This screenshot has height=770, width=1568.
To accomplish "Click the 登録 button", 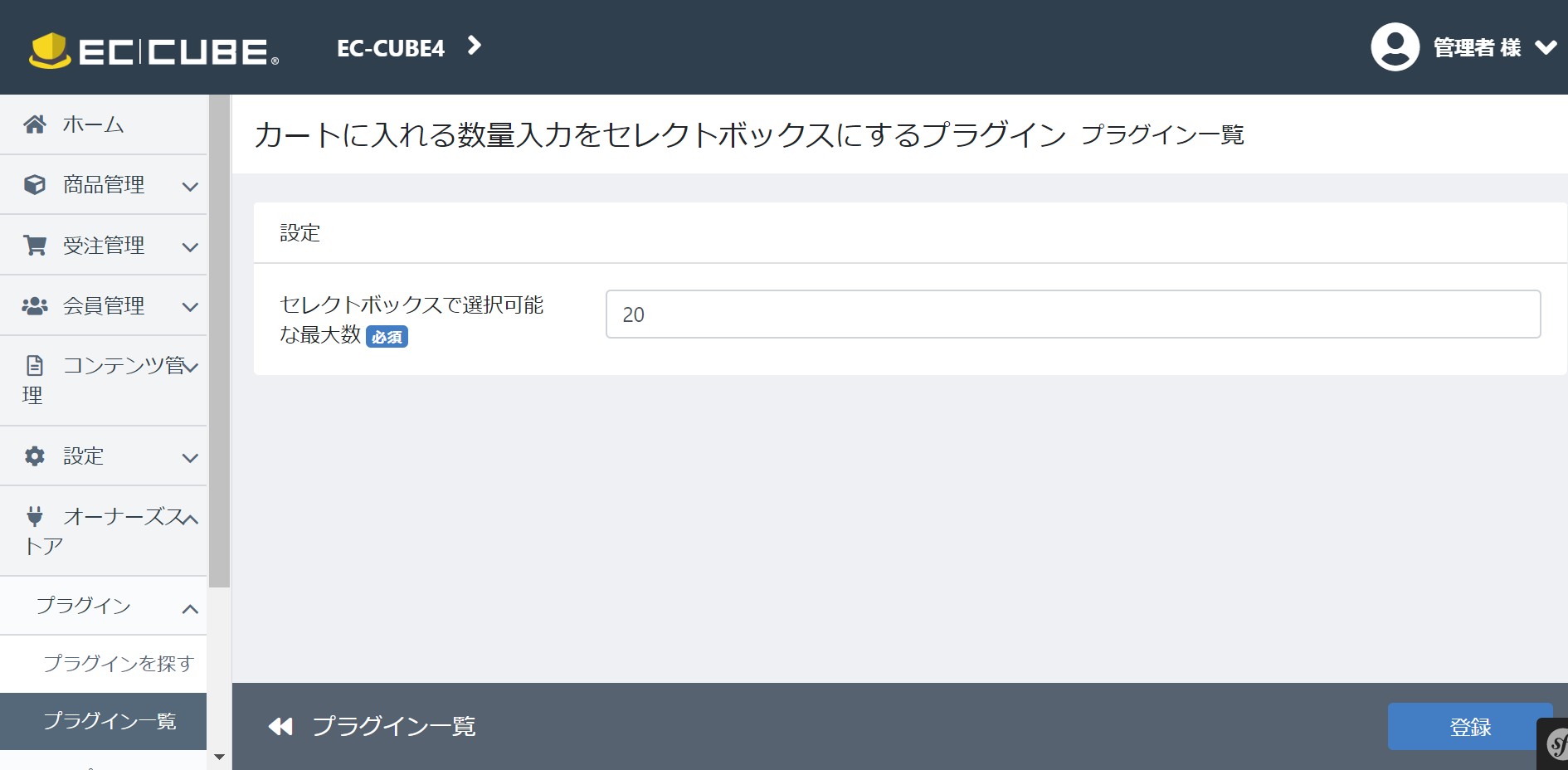I will point(1470,727).
